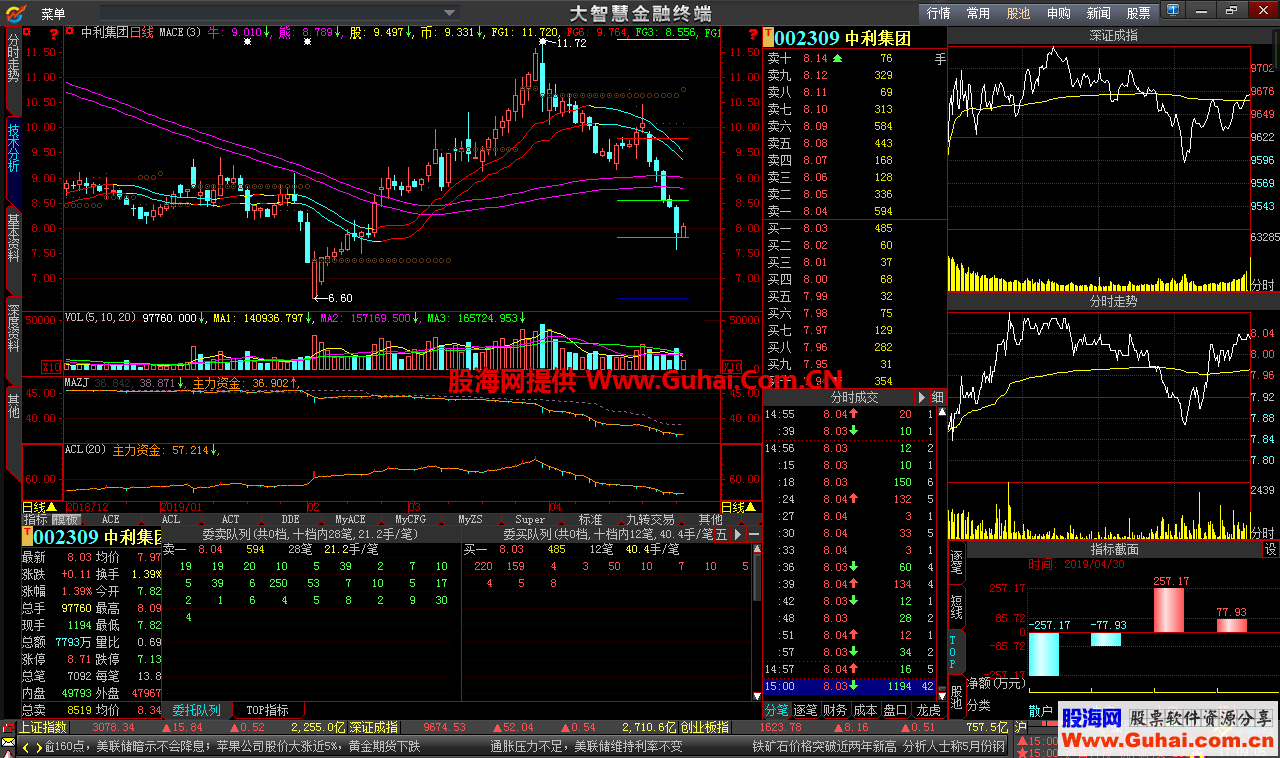Click news ticker navigation arrows at bottom-left
The height and width of the screenshot is (758, 1280).
tap(33, 747)
